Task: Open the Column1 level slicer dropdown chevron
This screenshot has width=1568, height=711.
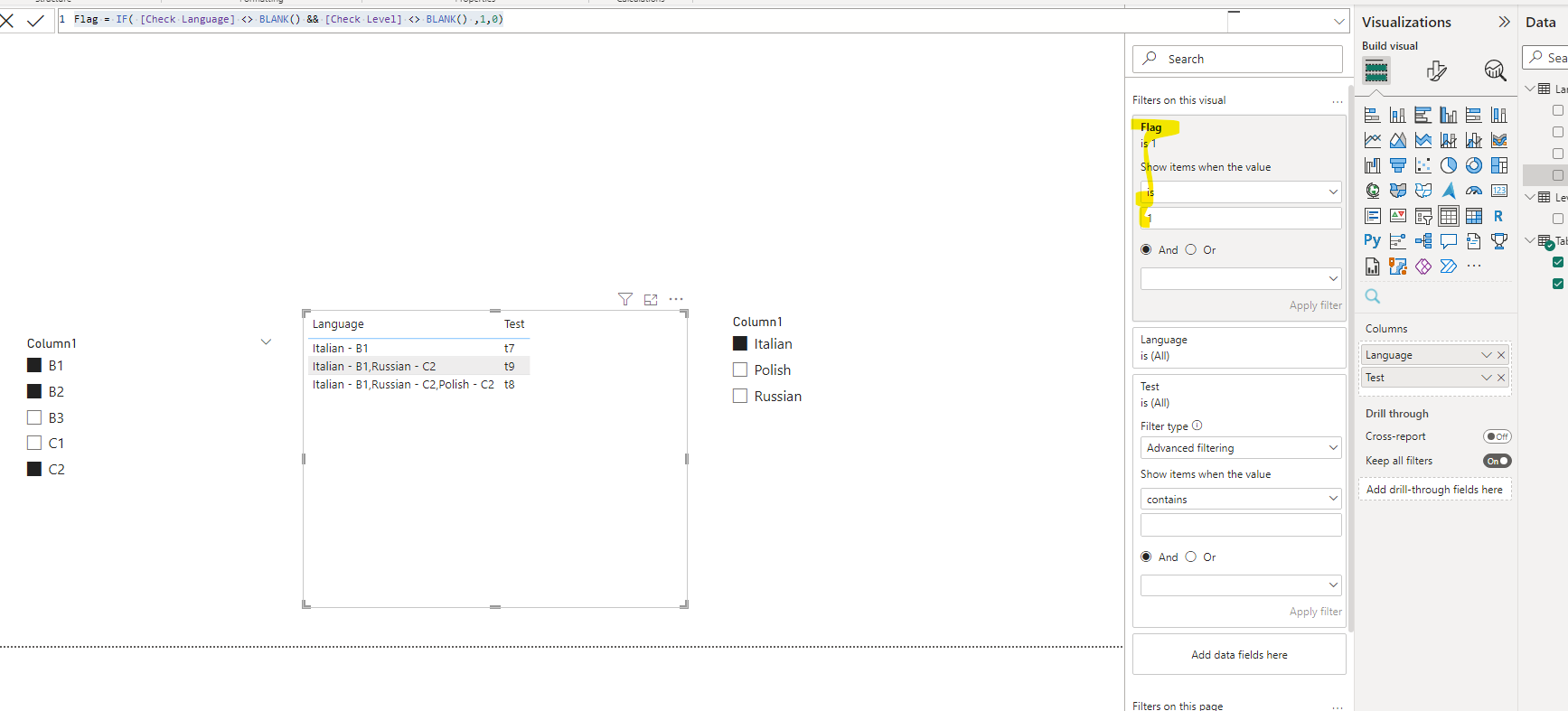Action: click(x=266, y=342)
